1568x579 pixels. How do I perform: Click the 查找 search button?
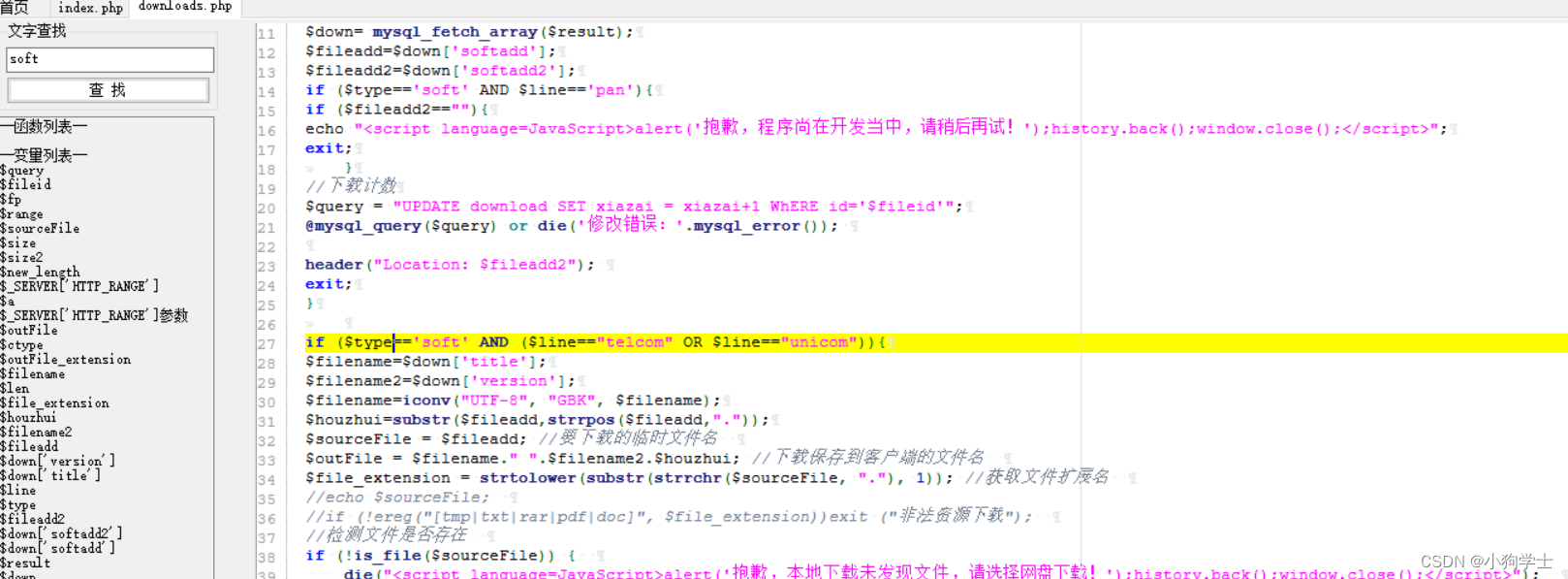pyautogui.click(x=108, y=90)
